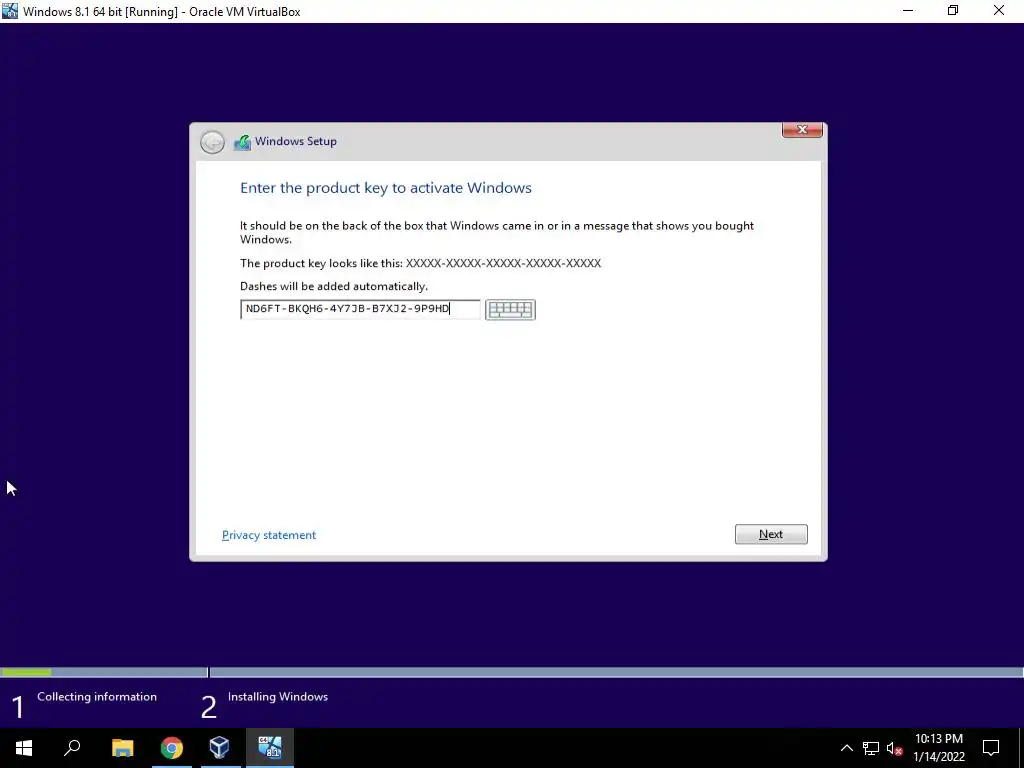
Task: Click the "Collecting information" step label
Action: [x=97, y=697]
